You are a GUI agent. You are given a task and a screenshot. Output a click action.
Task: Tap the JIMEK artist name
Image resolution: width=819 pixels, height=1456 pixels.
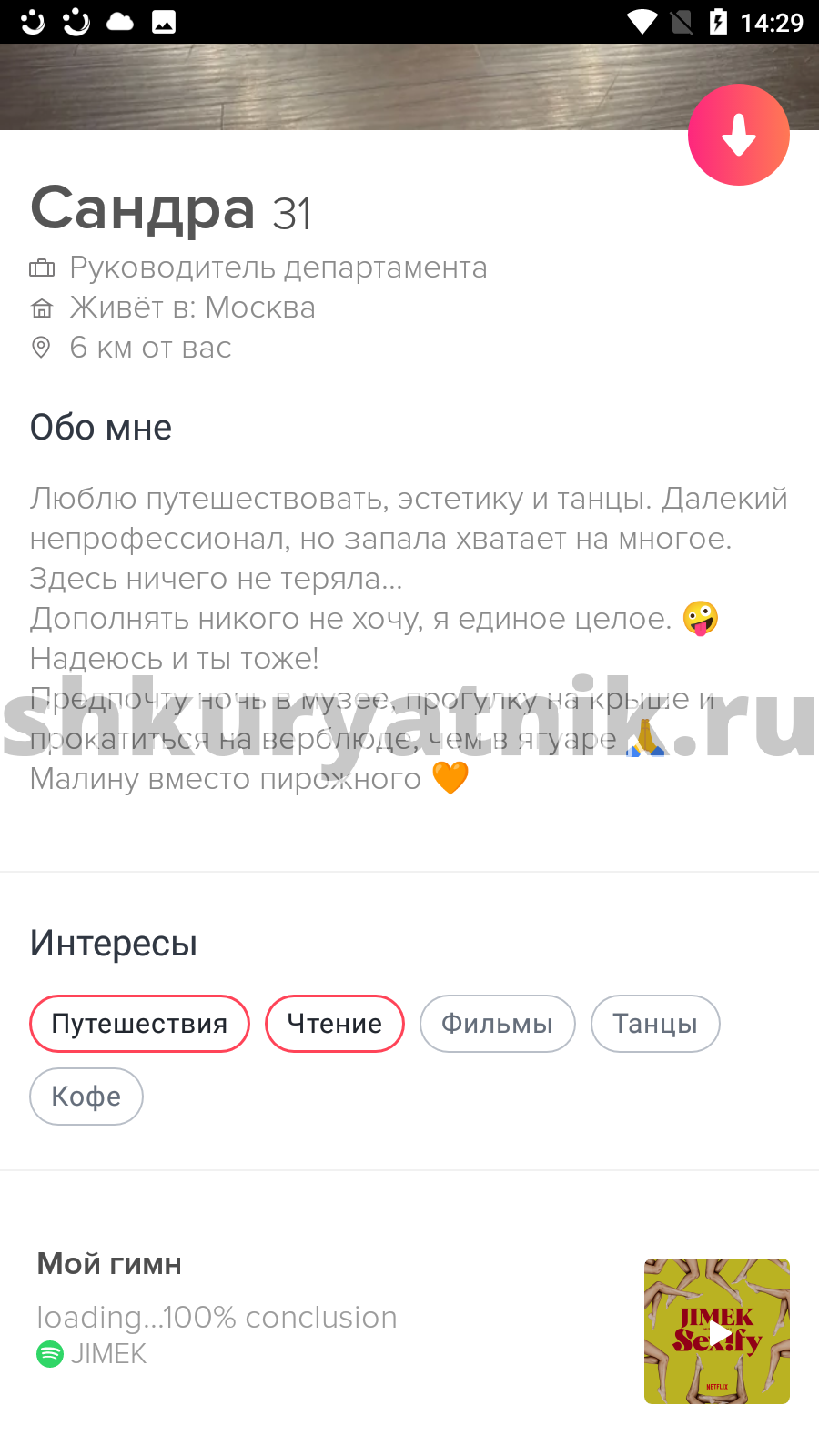(108, 1354)
